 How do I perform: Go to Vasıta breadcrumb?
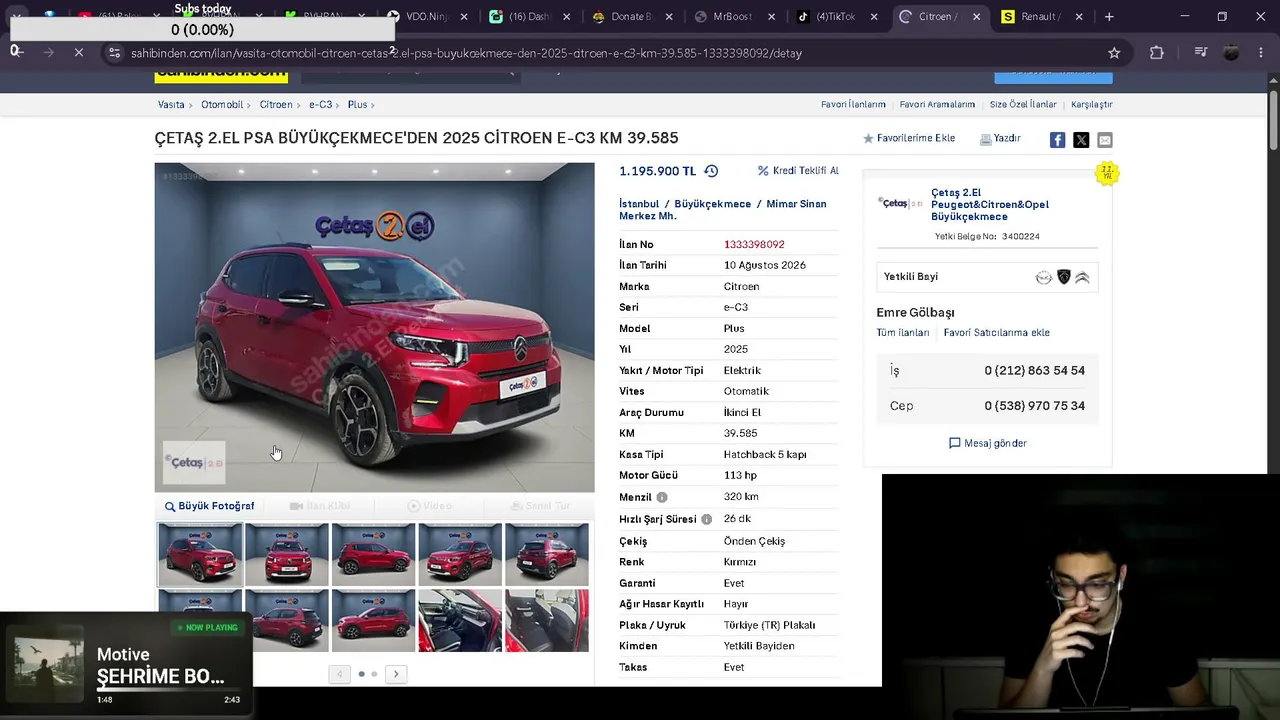171,105
